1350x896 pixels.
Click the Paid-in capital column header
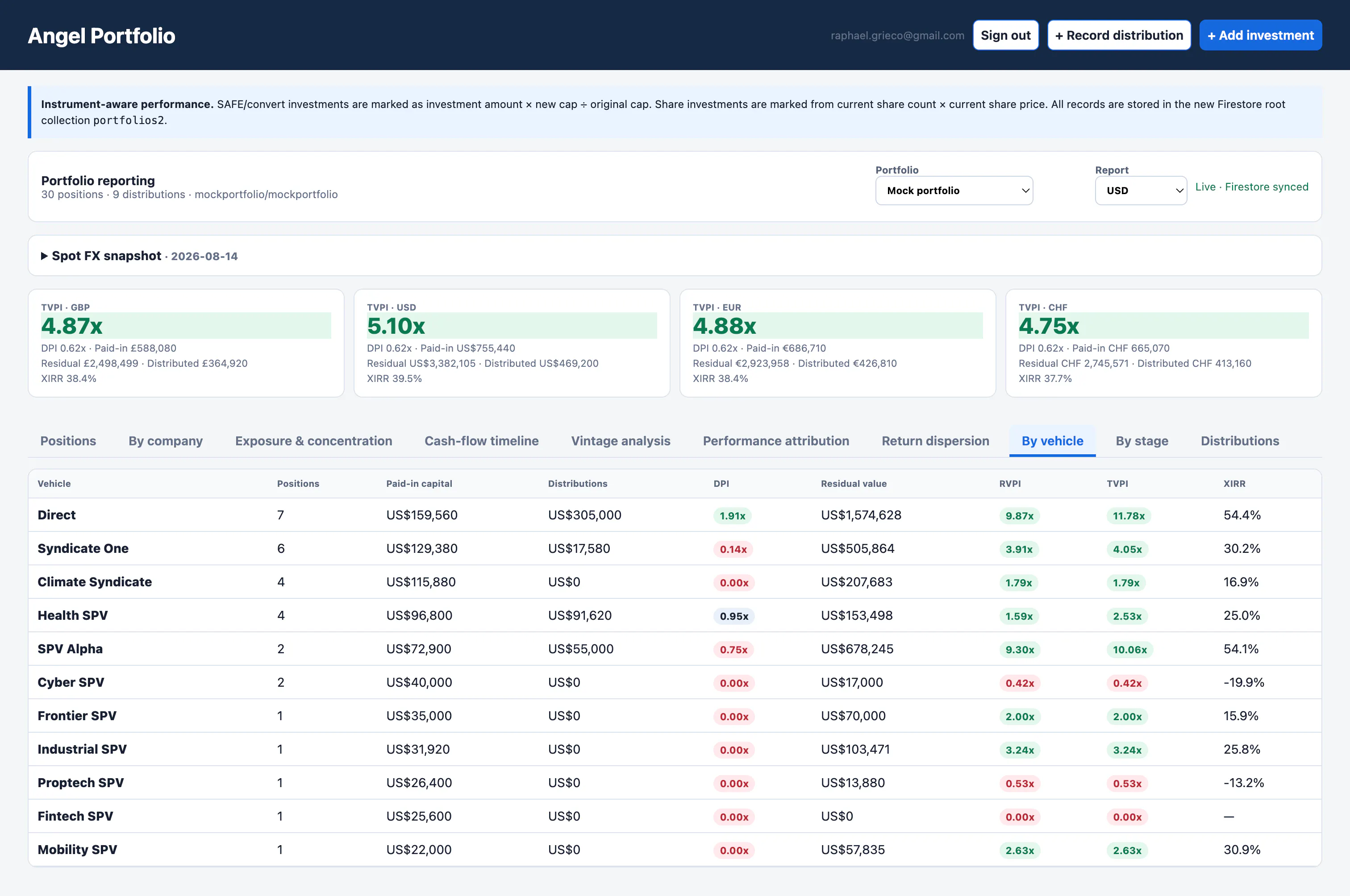click(419, 483)
